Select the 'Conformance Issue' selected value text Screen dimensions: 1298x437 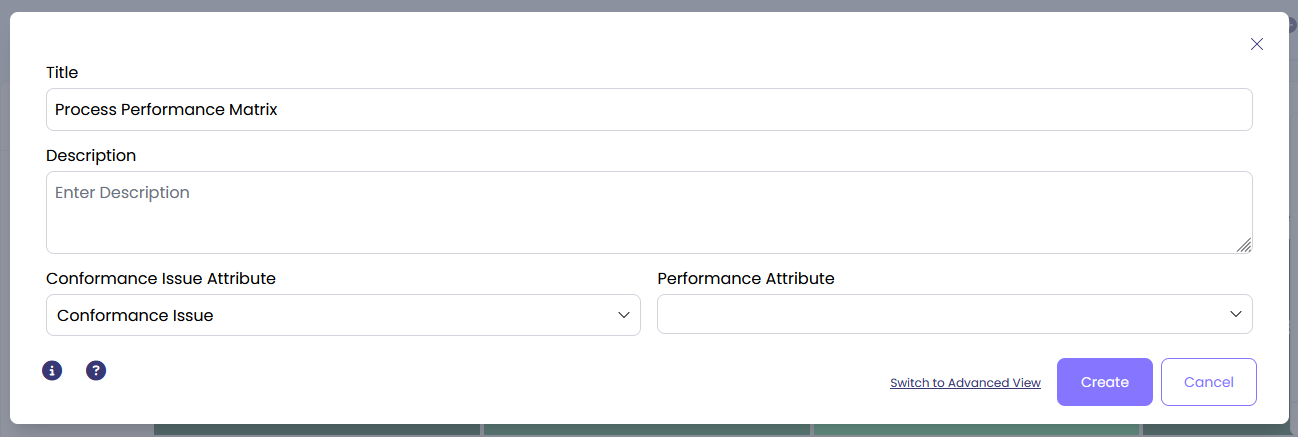coord(135,316)
